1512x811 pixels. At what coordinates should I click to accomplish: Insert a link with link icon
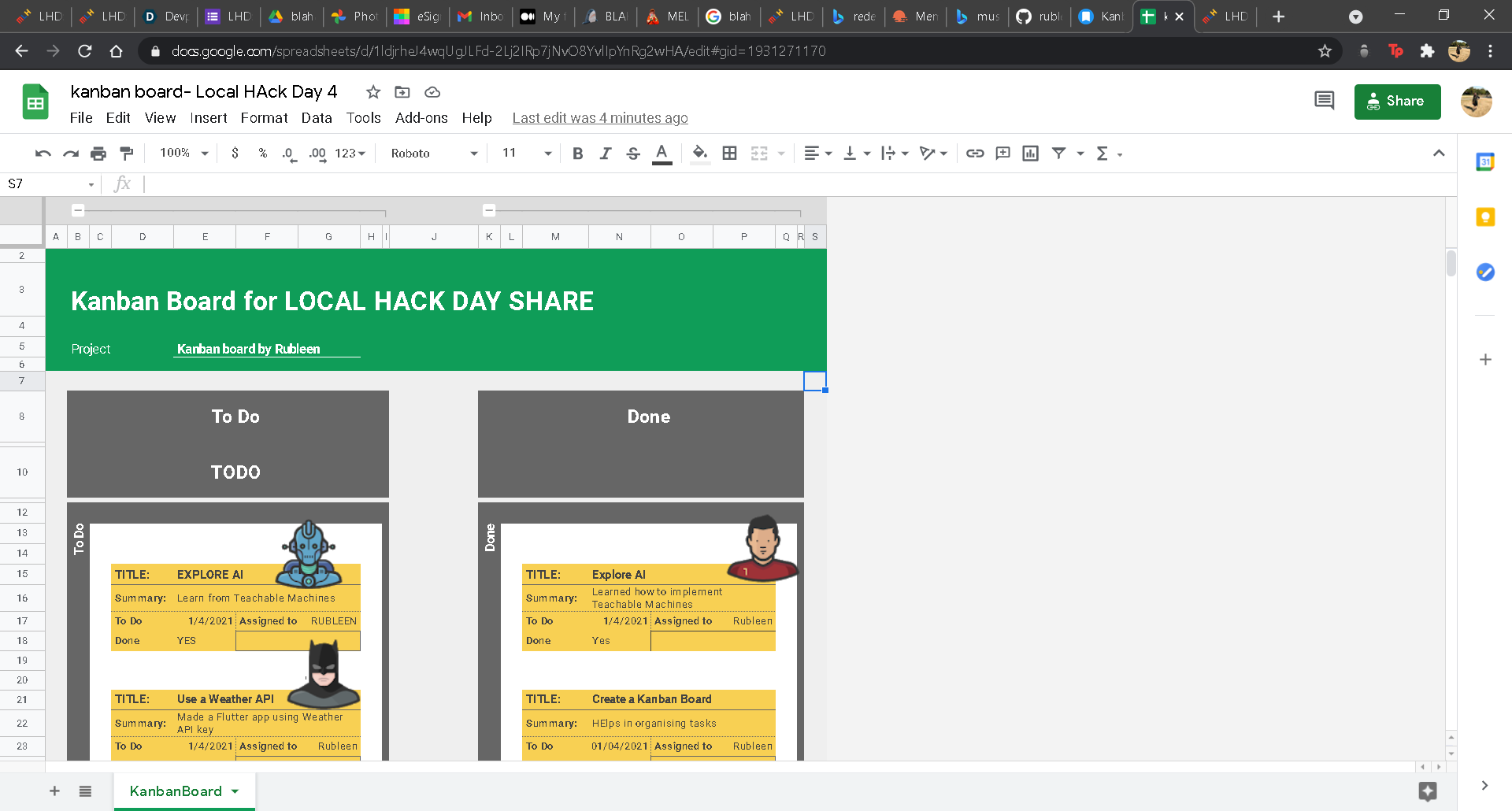click(x=975, y=154)
